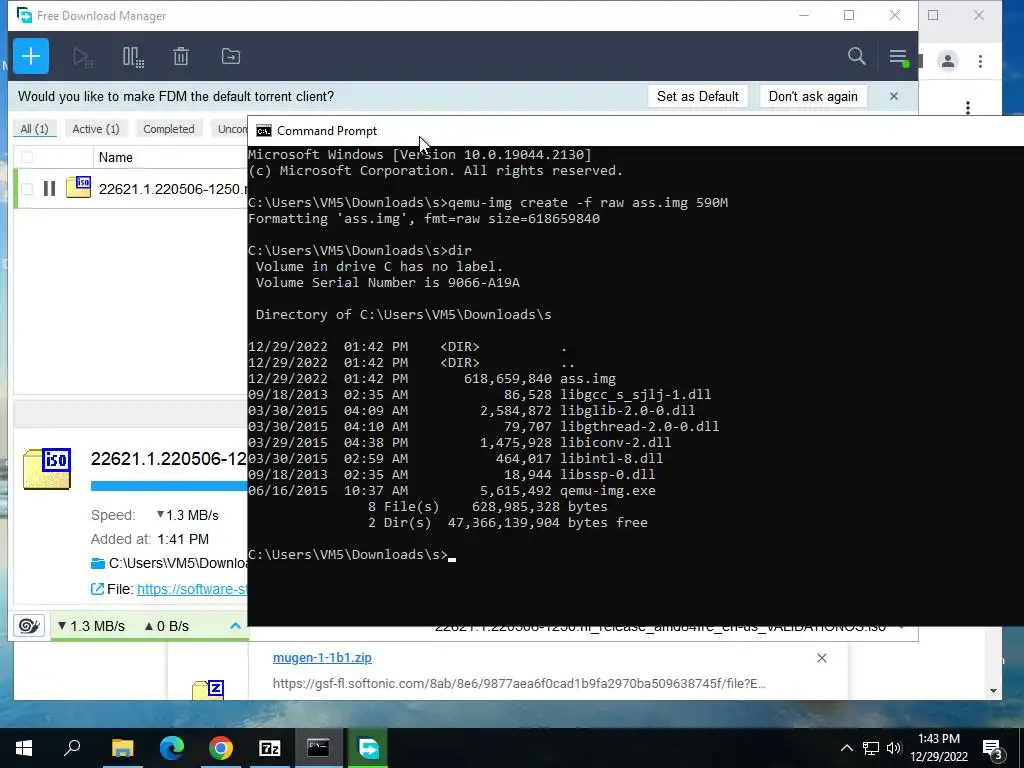1024x768 pixels.
Task: Open Microsoft Edge from taskbar
Action: pos(172,748)
